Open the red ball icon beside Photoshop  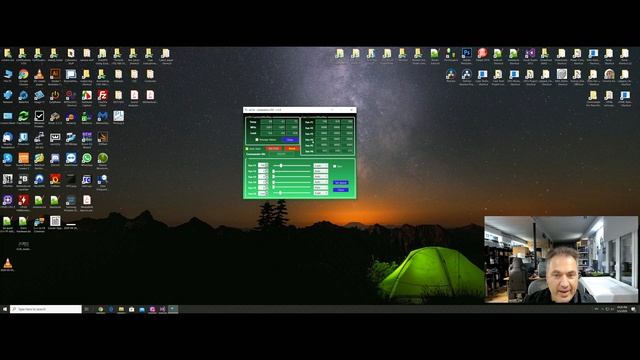tap(482, 53)
